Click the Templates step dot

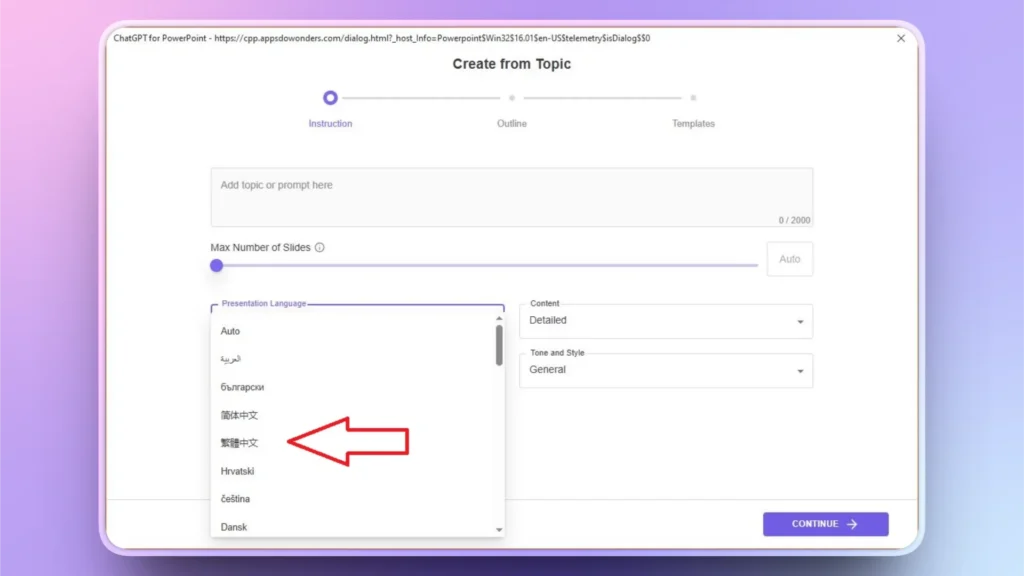[x=693, y=98]
